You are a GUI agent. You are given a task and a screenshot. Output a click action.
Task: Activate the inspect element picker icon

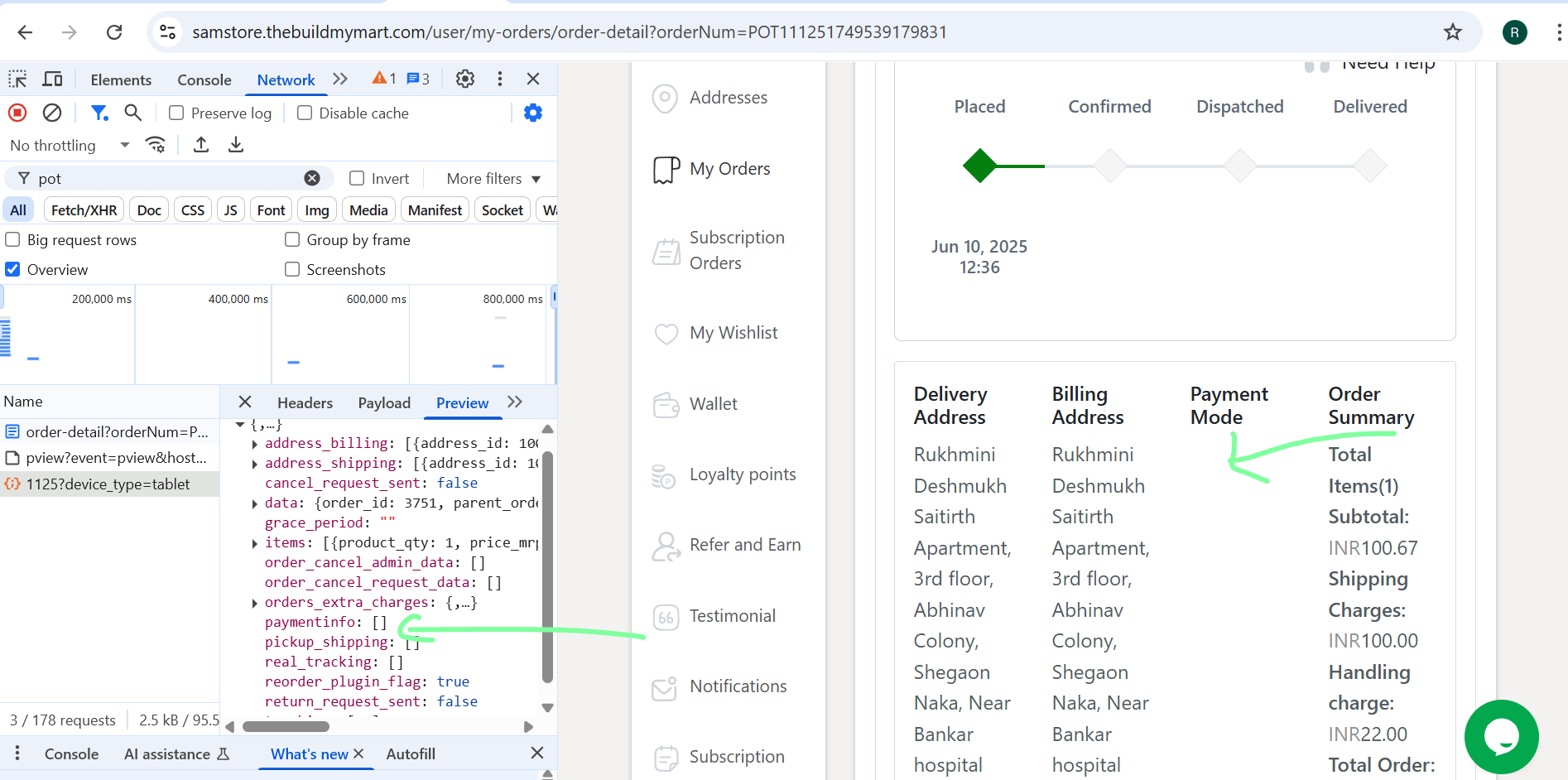click(x=17, y=79)
